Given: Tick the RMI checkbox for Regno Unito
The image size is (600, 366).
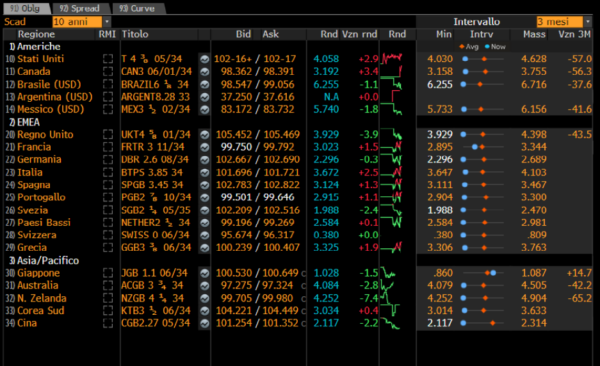Looking at the screenshot, I should pos(108,135).
